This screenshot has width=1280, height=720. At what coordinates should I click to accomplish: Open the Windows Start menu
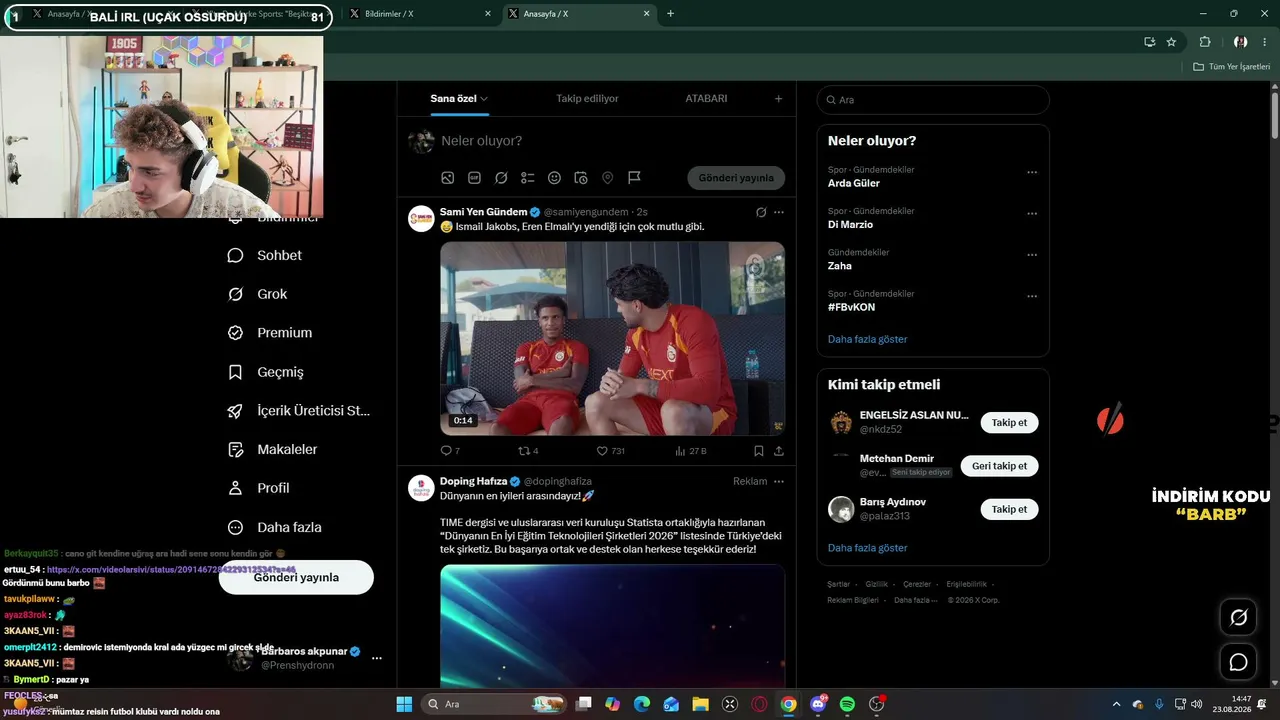click(x=404, y=704)
